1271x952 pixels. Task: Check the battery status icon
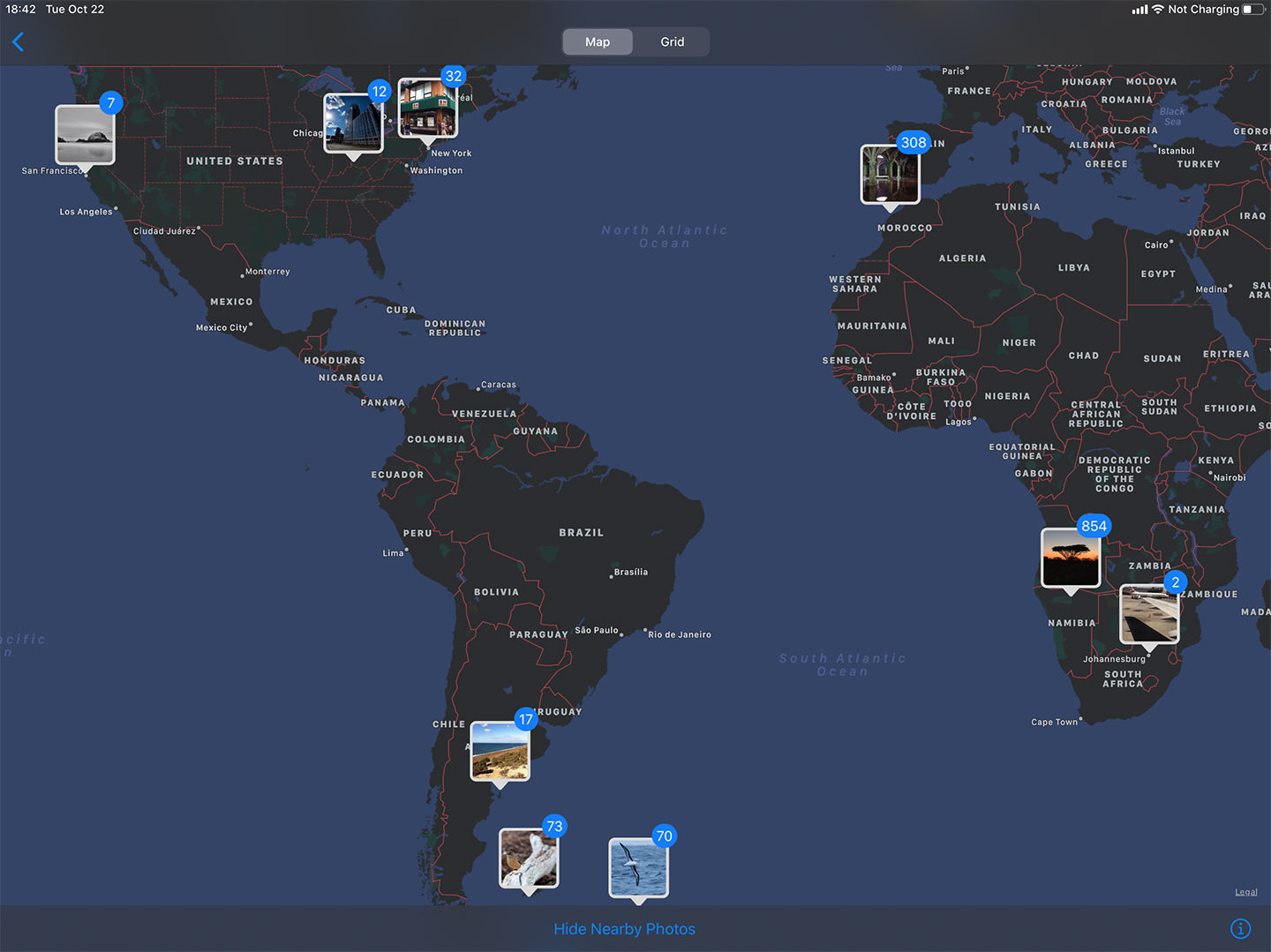[x=1252, y=10]
